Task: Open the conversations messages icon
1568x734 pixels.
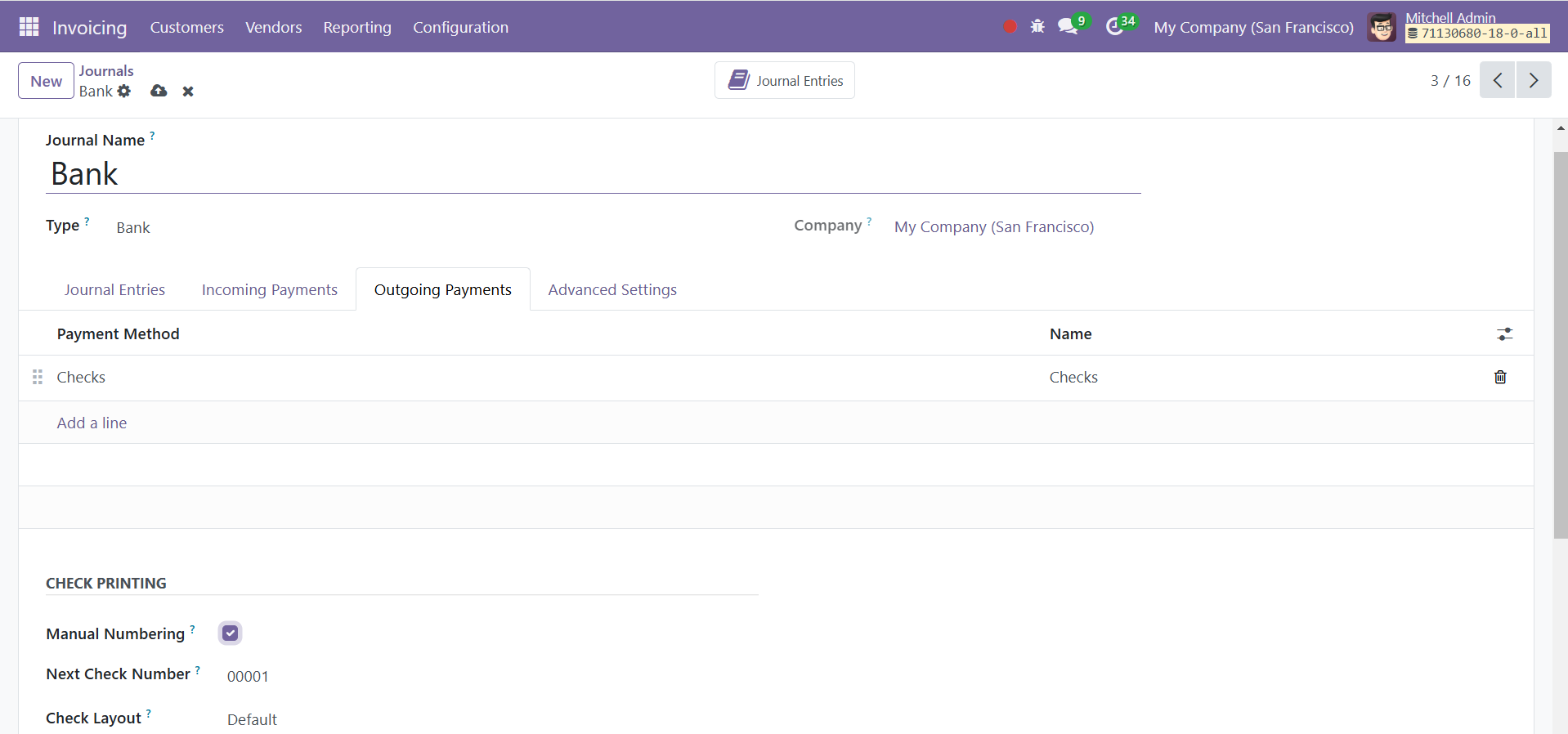Action: point(1068,27)
